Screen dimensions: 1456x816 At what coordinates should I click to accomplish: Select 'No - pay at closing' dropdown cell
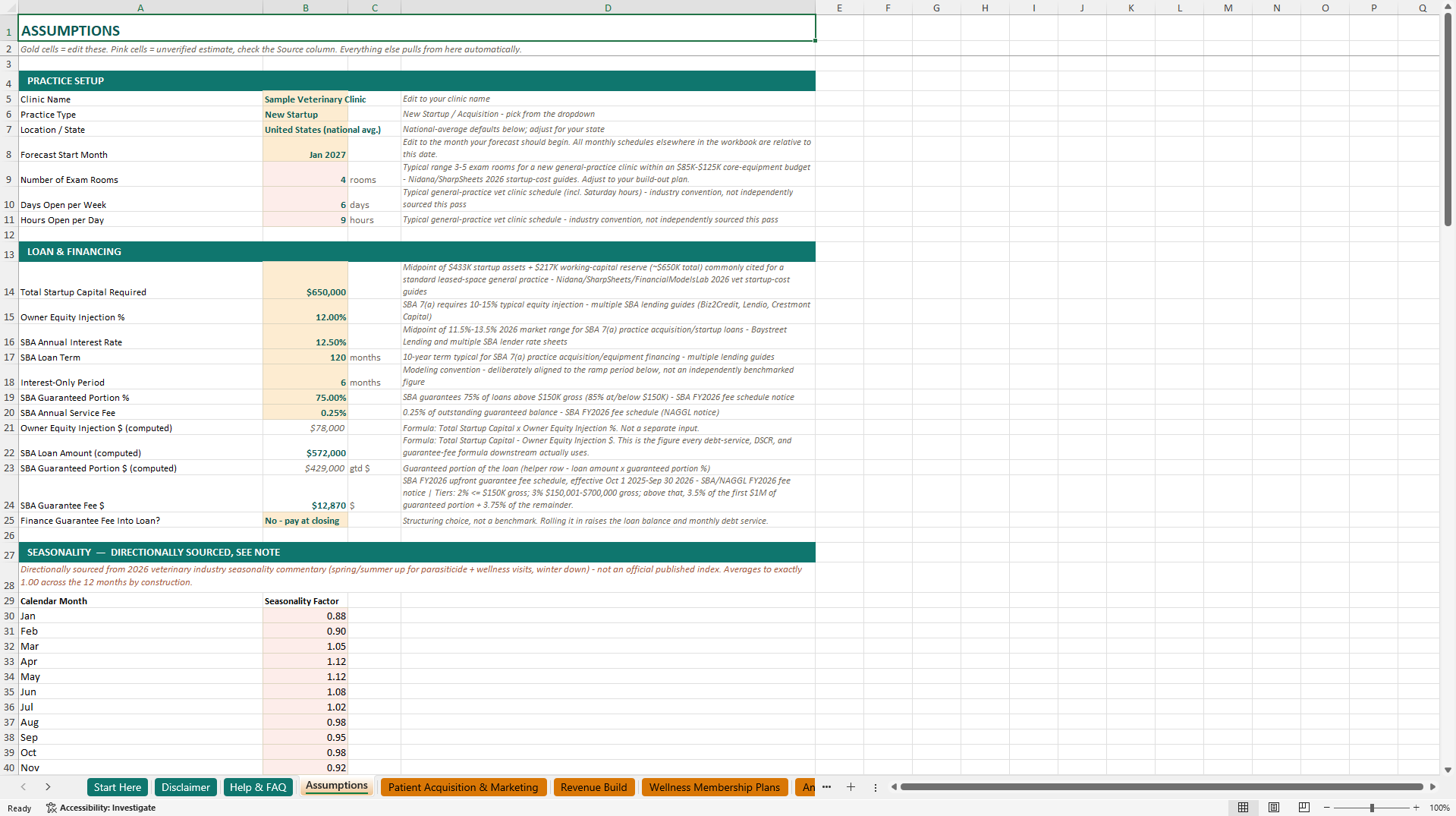305,520
